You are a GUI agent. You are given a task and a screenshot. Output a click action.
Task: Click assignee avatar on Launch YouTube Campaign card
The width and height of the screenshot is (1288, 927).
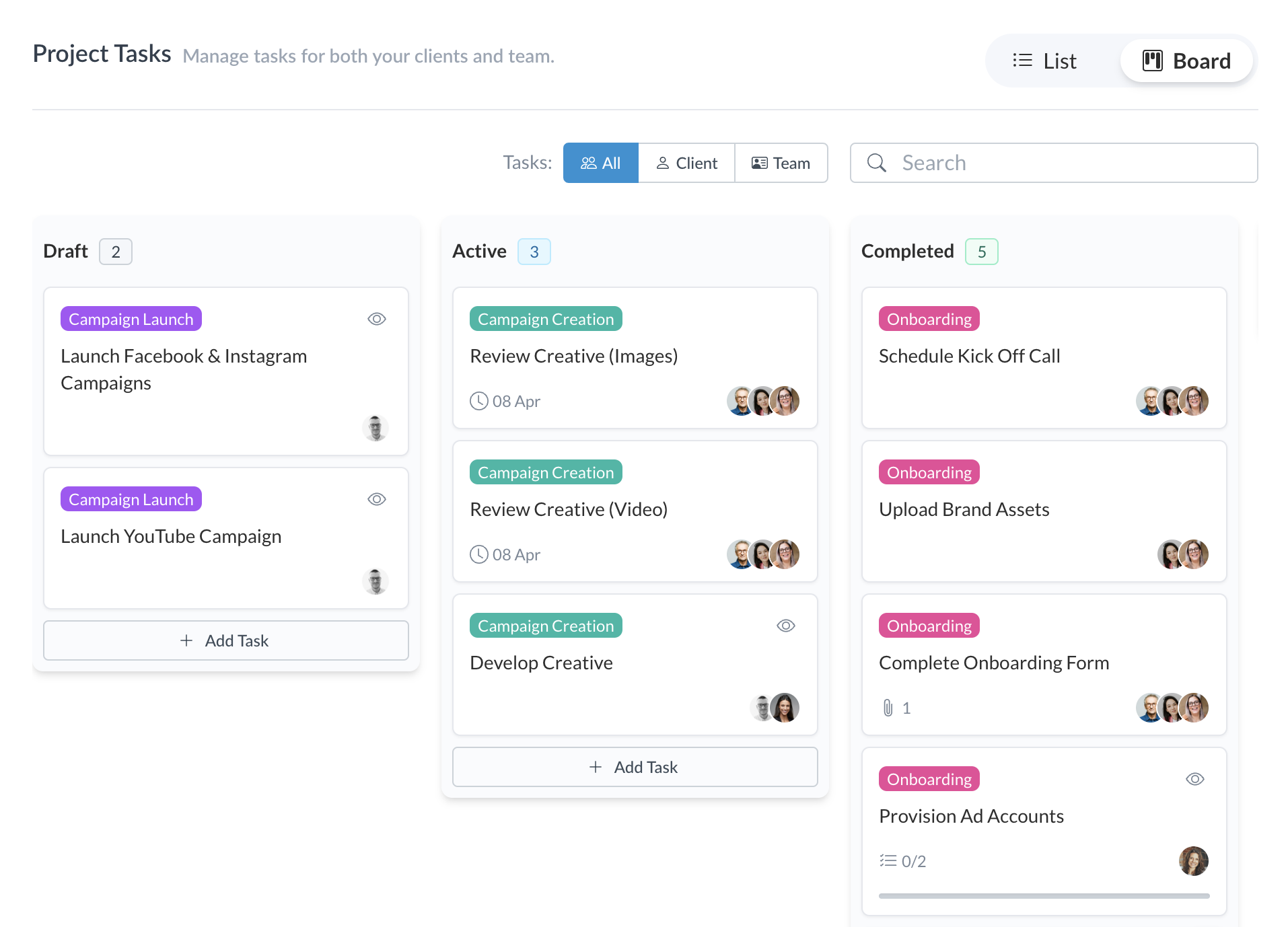click(375, 581)
